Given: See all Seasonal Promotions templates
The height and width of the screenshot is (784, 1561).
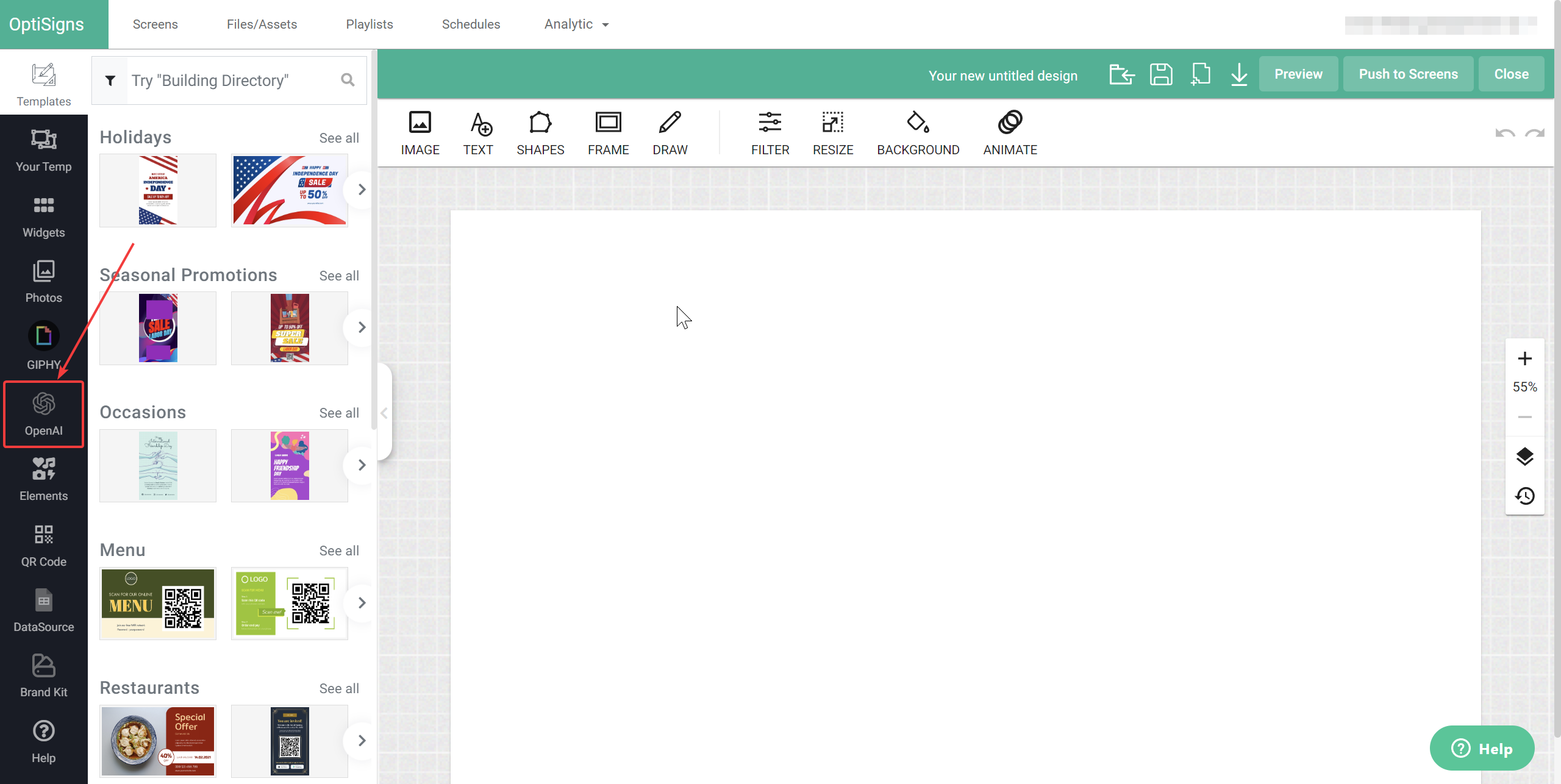Looking at the screenshot, I should pyautogui.click(x=339, y=276).
